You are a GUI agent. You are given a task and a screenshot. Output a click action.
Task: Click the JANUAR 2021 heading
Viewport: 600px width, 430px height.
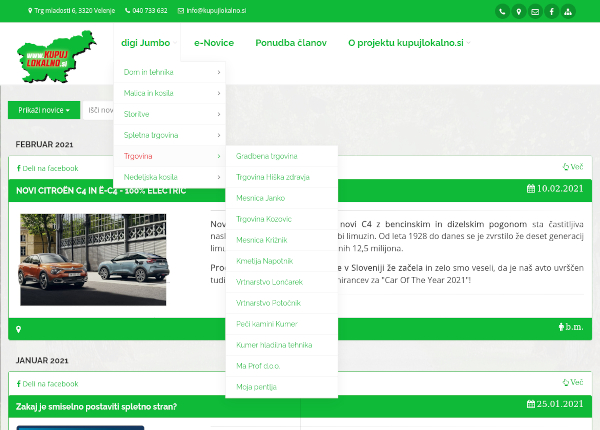point(42,360)
